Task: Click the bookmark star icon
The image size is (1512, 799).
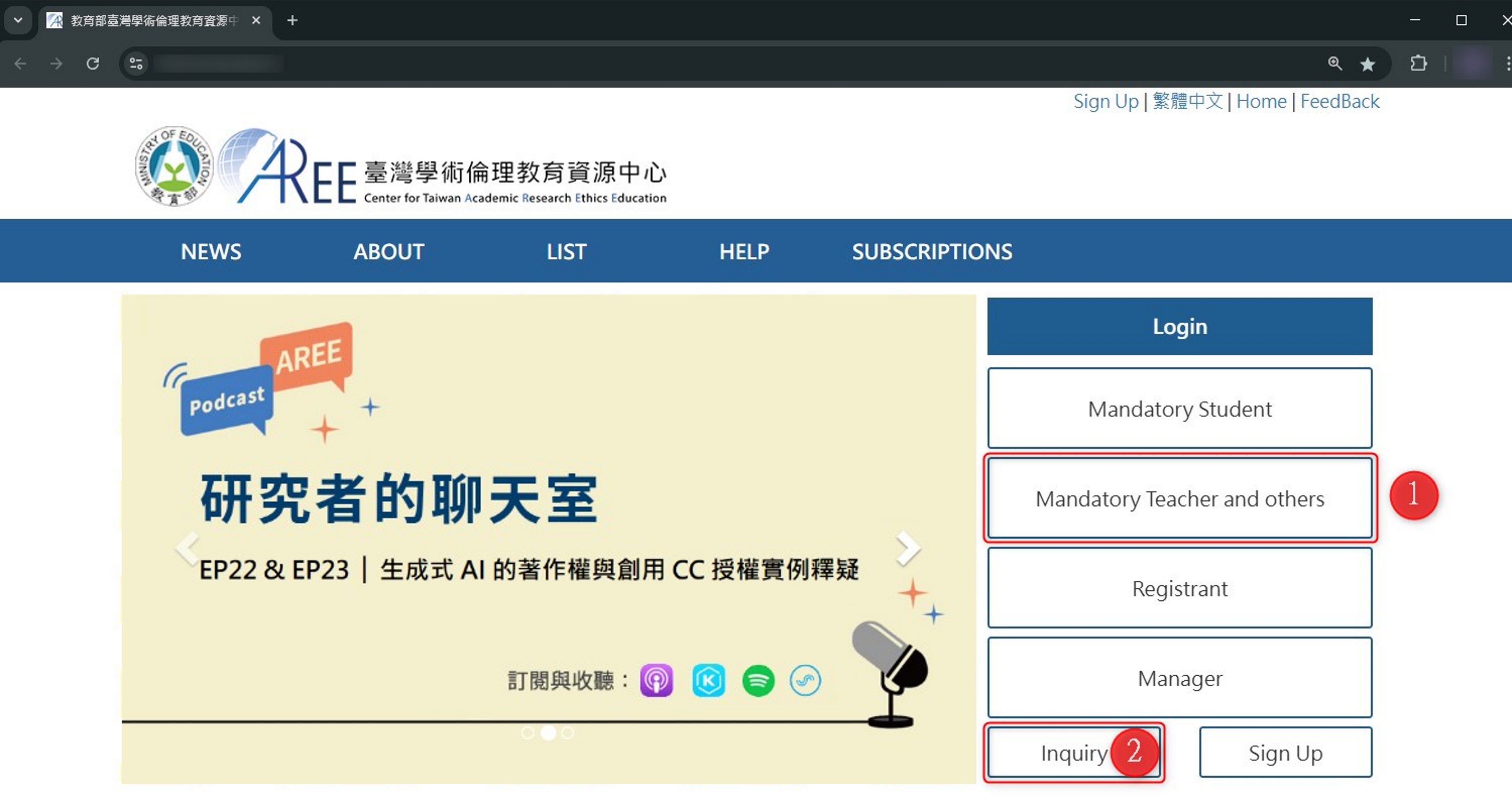Action: point(1368,63)
